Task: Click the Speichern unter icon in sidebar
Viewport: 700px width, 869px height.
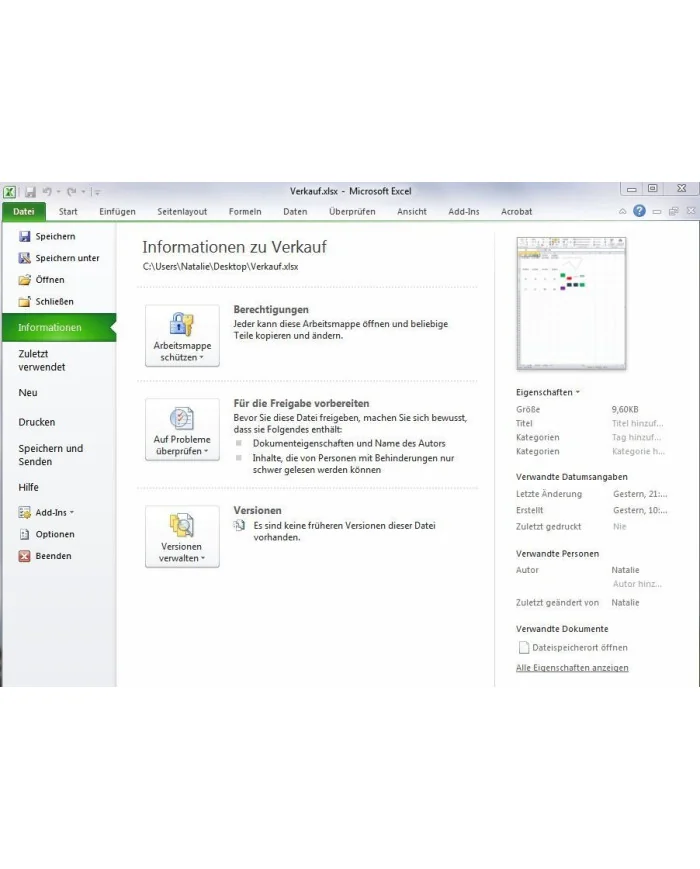Action: pyautogui.click(x=24, y=258)
